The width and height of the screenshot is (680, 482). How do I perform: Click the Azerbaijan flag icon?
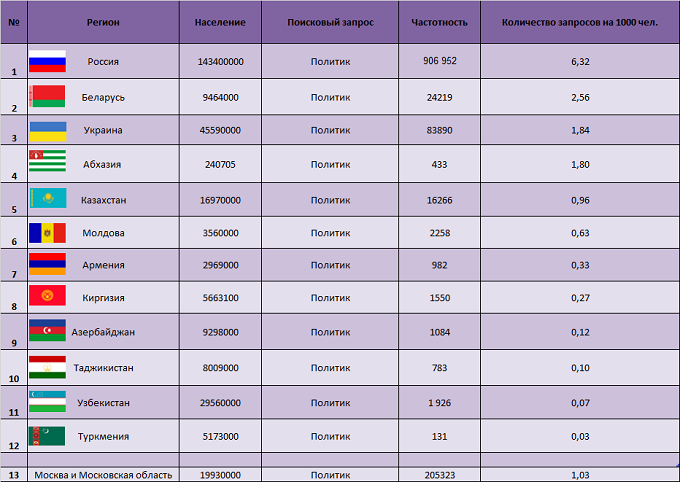pos(47,330)
